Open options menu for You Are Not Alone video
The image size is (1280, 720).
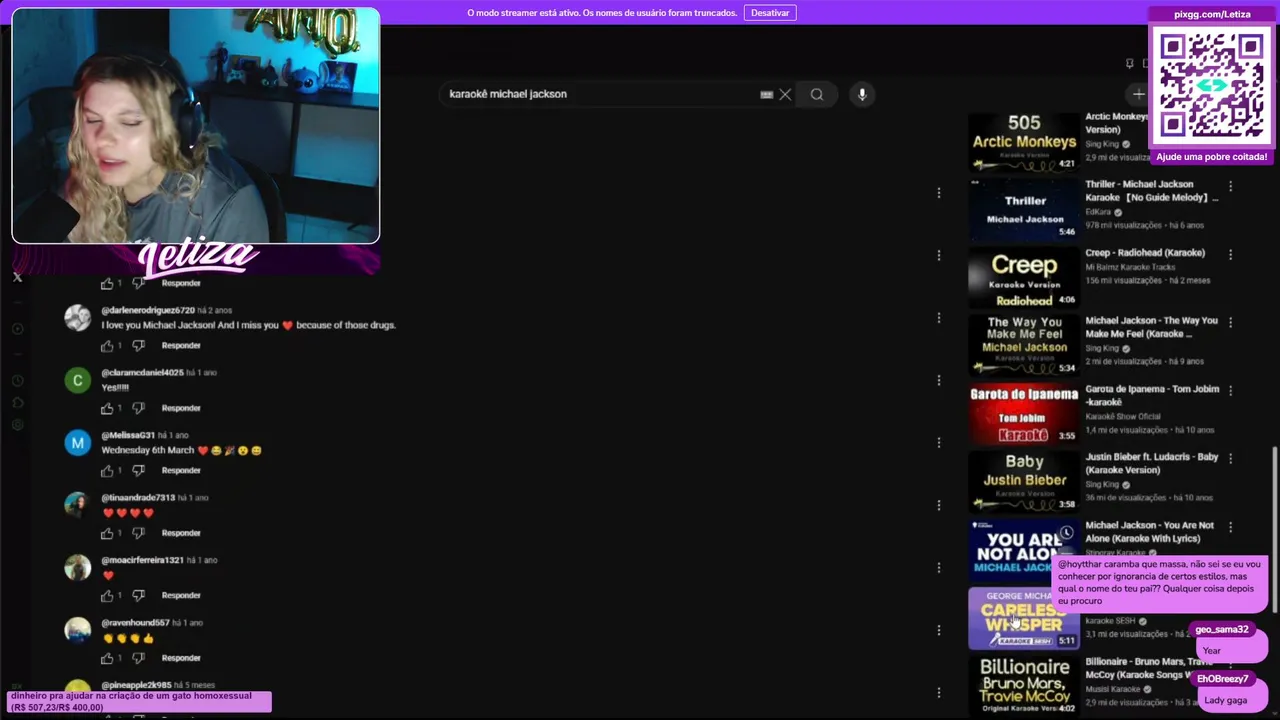point(1230,526)
